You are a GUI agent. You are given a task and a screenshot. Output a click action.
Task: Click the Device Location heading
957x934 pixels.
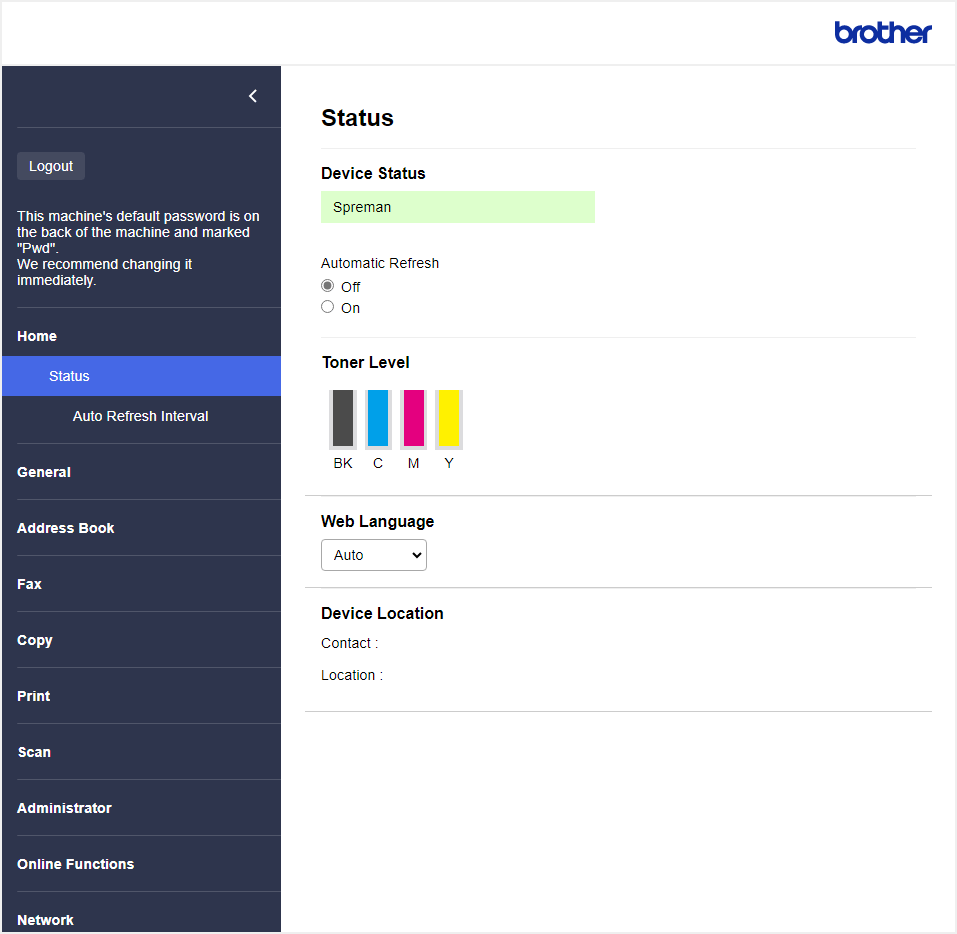[x=382, y=614]
